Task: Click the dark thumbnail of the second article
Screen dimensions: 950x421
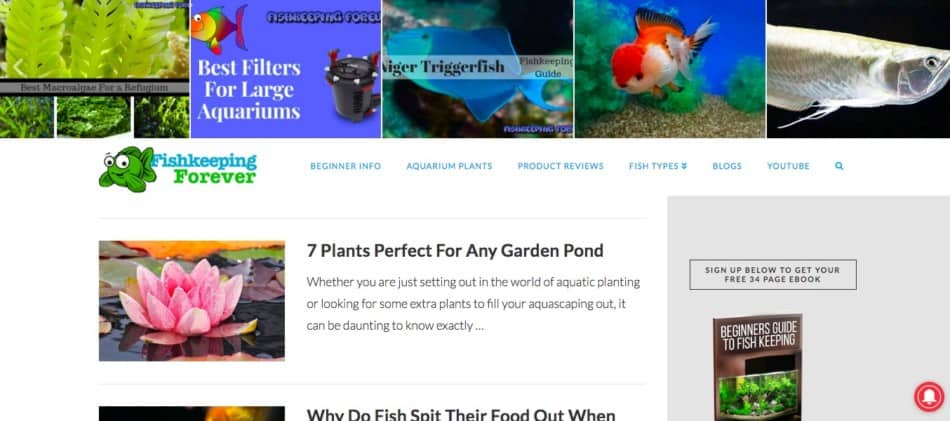Action: coord(191,414)
